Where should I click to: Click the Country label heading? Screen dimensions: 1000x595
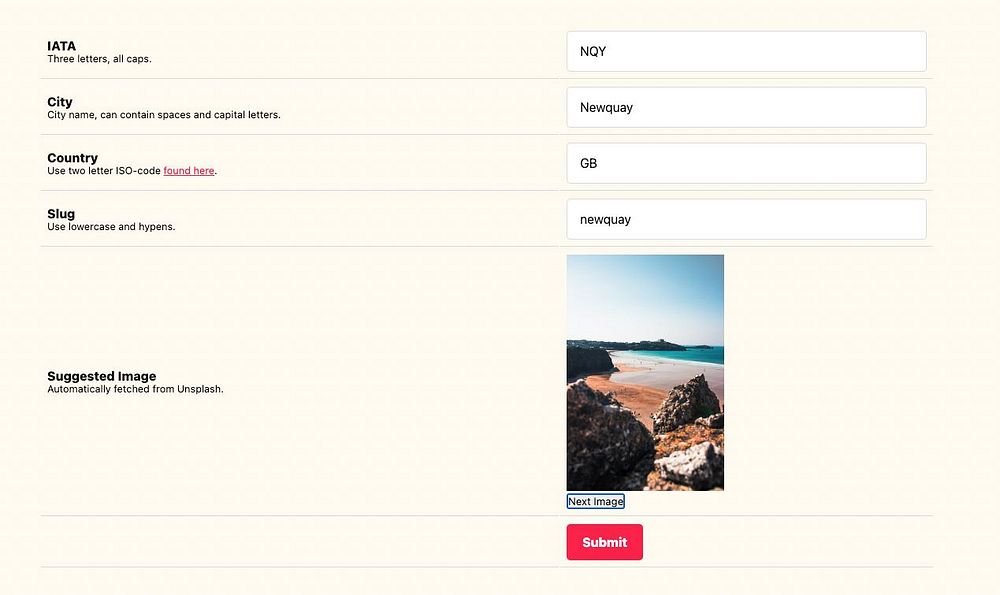pos(73,158)
